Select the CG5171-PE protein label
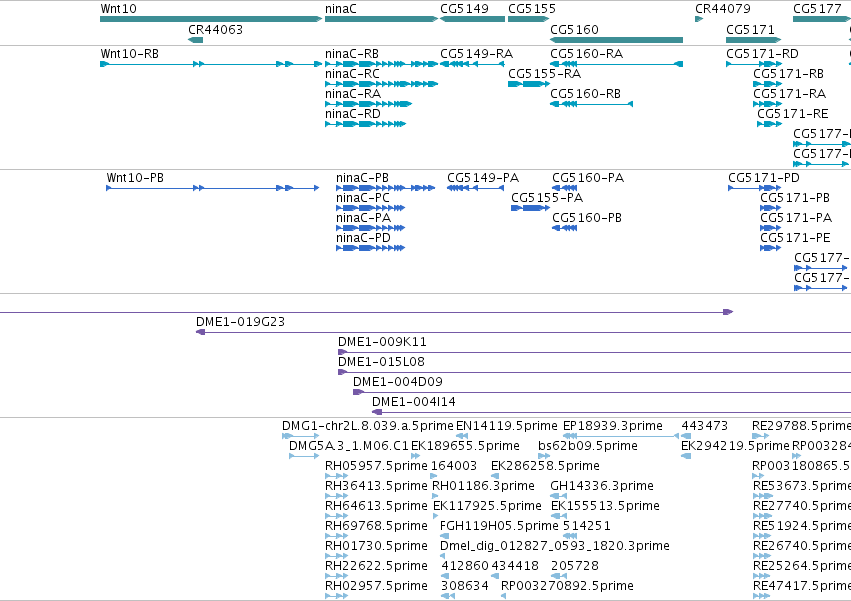851x601 pixels. point(795,238)
